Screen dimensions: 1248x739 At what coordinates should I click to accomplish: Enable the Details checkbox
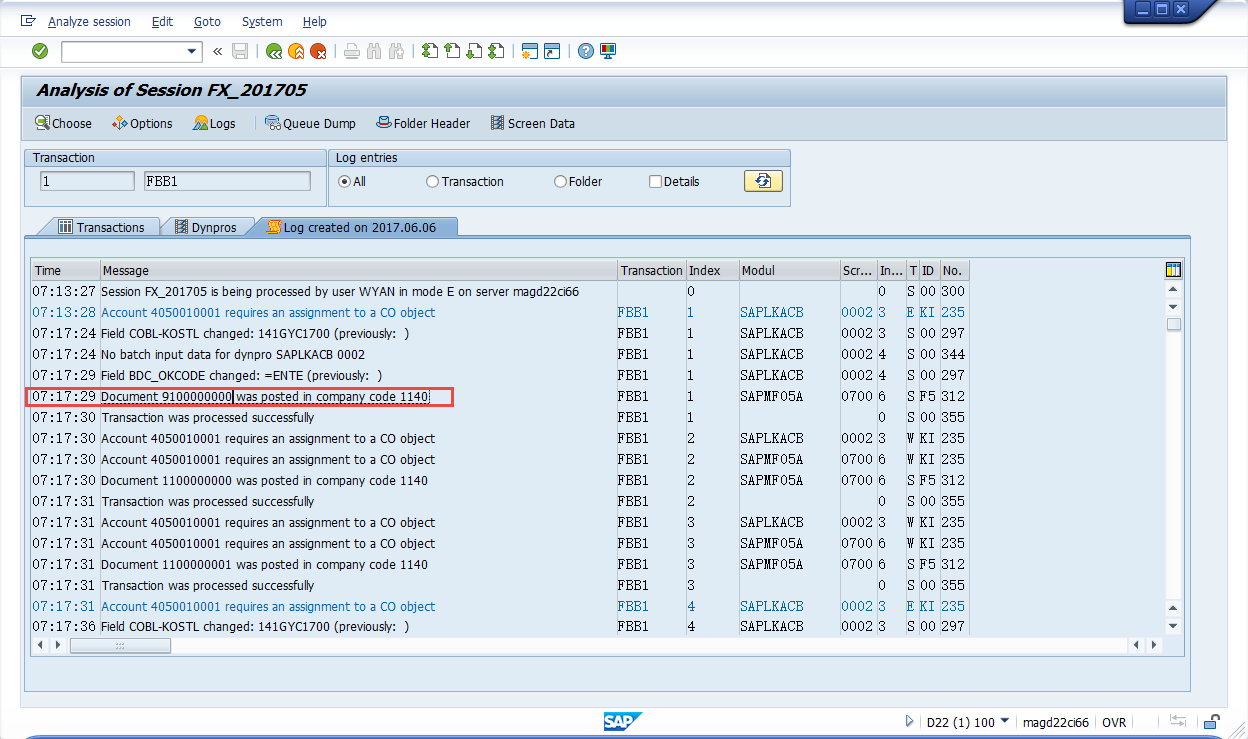pos(655,181)
